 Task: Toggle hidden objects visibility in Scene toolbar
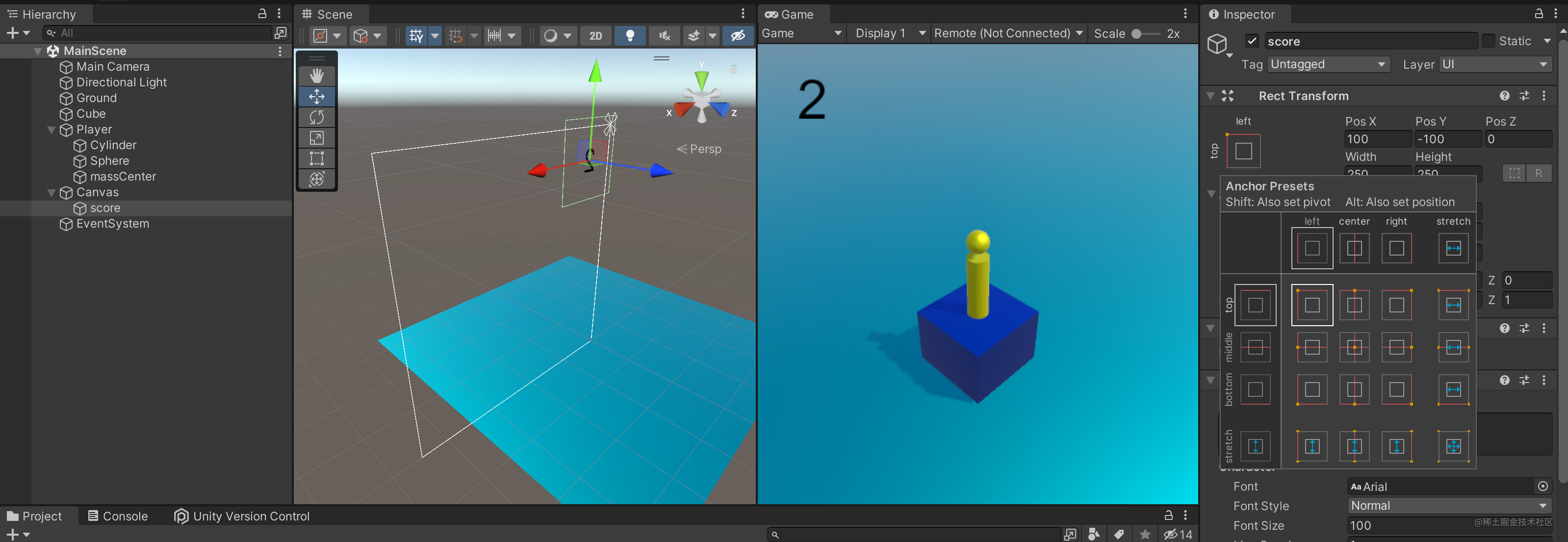point(738,36)
